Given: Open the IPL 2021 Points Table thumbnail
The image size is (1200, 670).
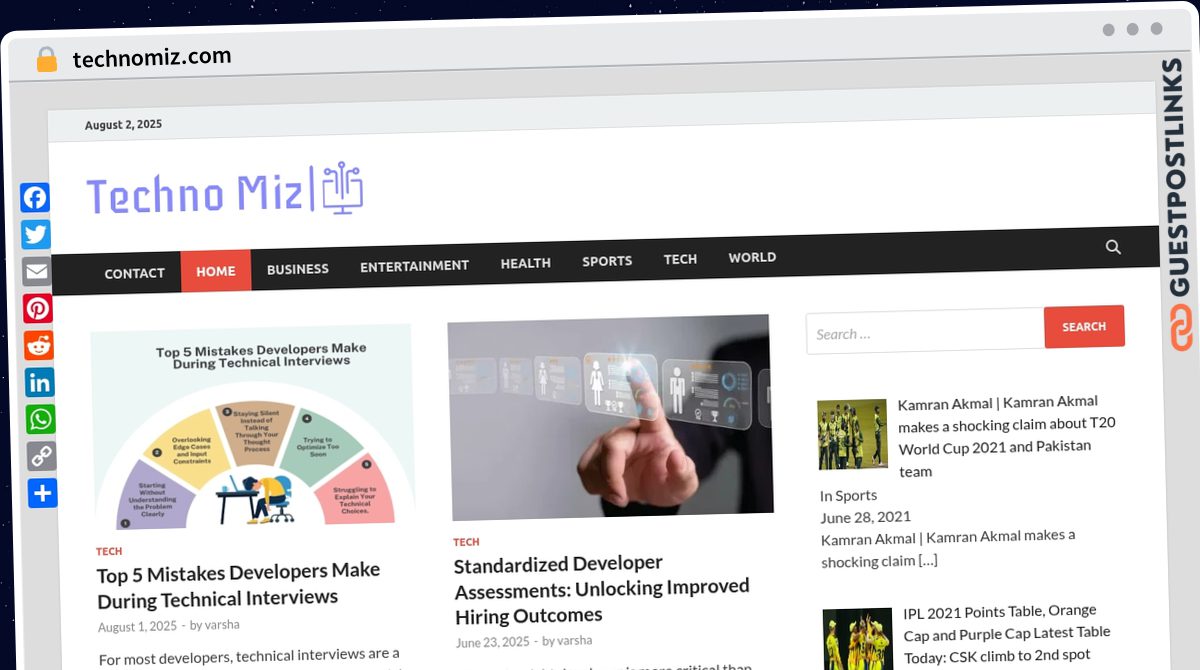Looking at the screenshot, I should pyautogui.click(x=858, y=638).
